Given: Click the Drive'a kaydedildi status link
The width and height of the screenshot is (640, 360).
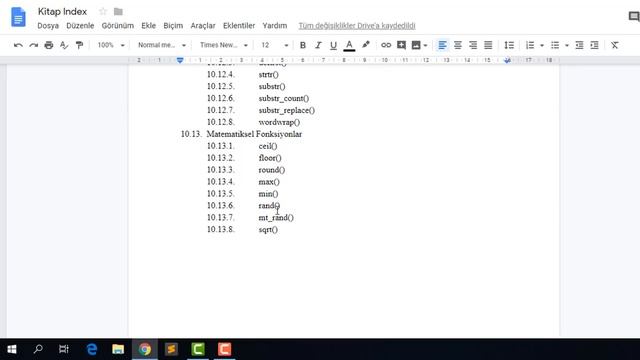Looking at the screenshot, I should pos(357,26).
